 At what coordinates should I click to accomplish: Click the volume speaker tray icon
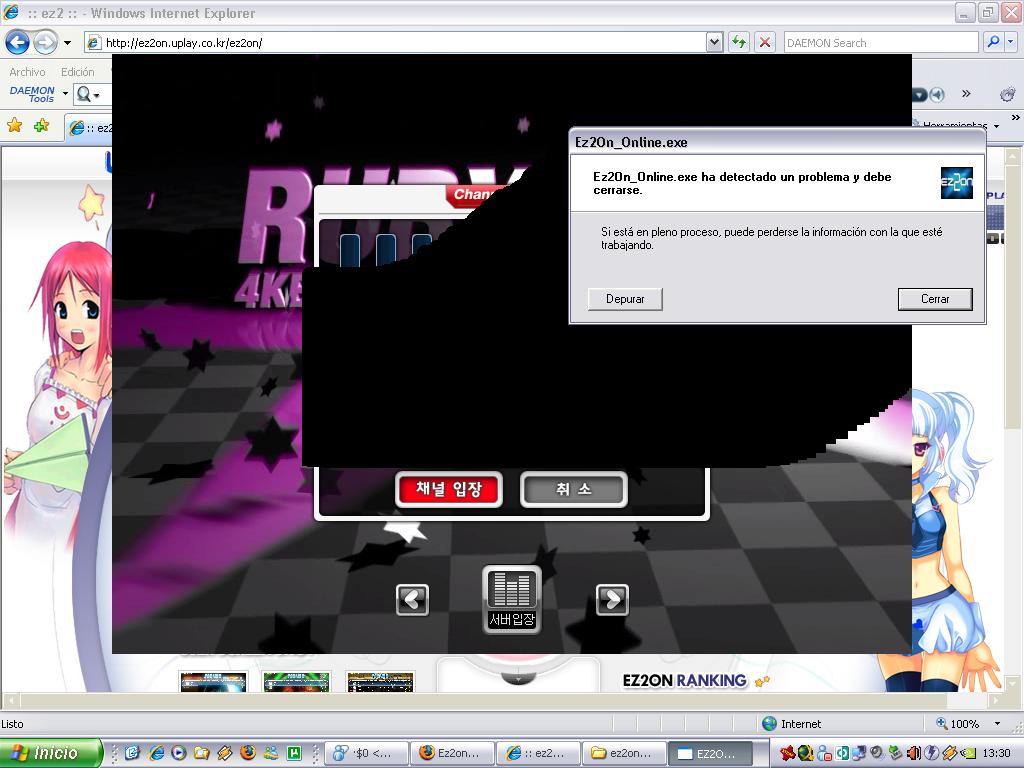click(913, 753)
